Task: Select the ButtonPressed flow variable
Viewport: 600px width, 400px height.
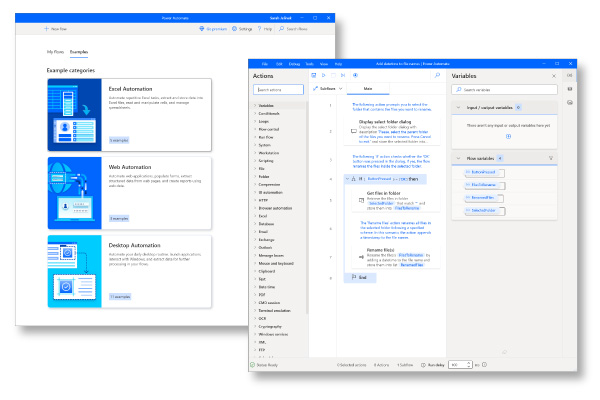Action: (x=484, y=172)
